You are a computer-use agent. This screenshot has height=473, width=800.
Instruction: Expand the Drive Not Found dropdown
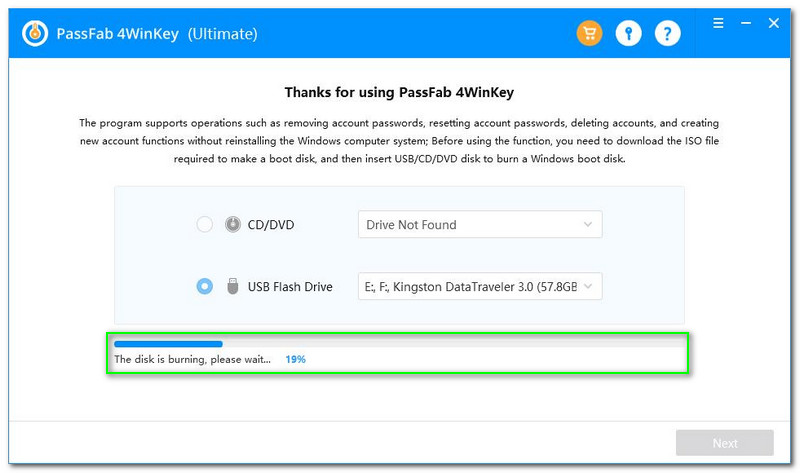click(x=480, y=225)
